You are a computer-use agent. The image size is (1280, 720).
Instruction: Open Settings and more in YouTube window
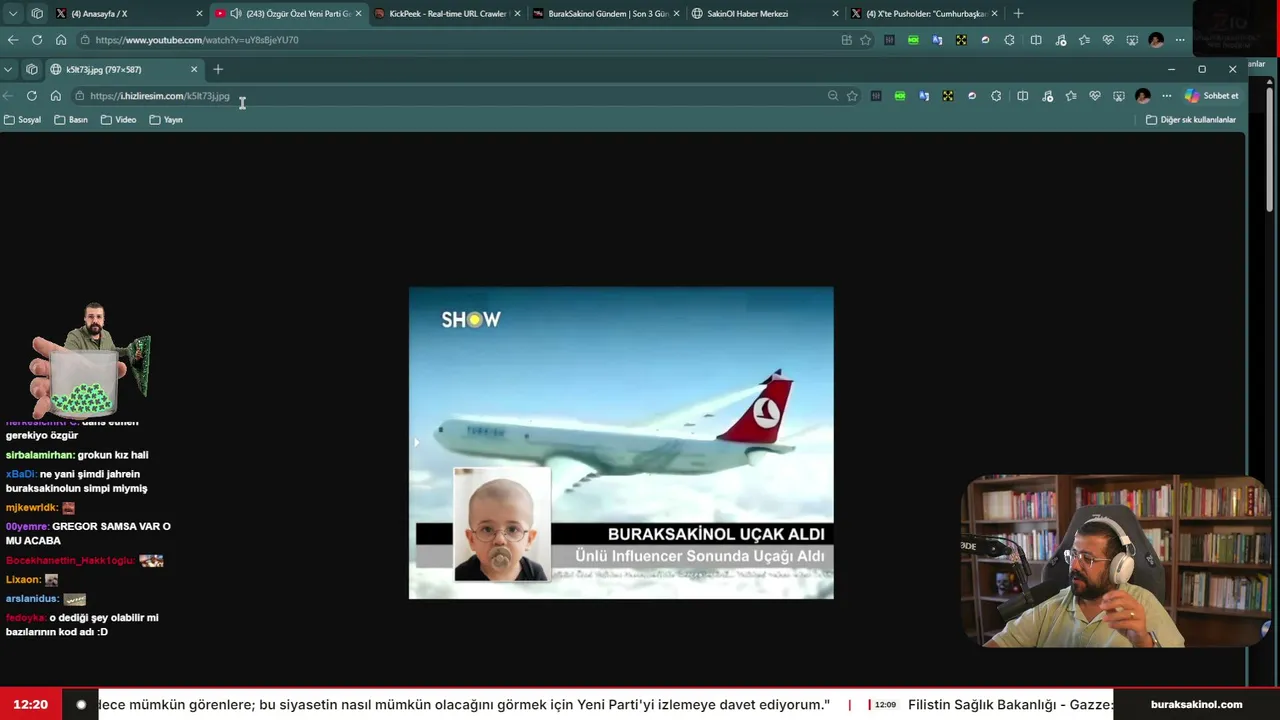pyautogui.click(x=1180, y=40)
